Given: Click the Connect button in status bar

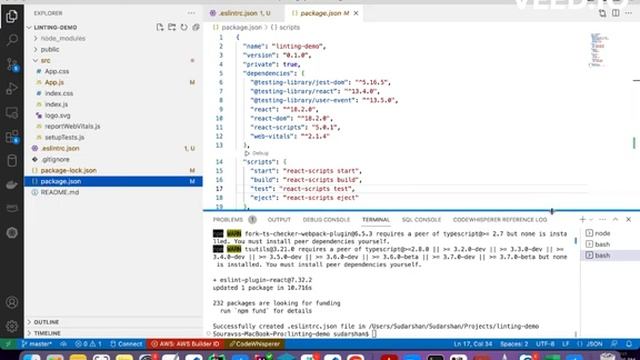Looking at the screenshot, I should 126,344.
